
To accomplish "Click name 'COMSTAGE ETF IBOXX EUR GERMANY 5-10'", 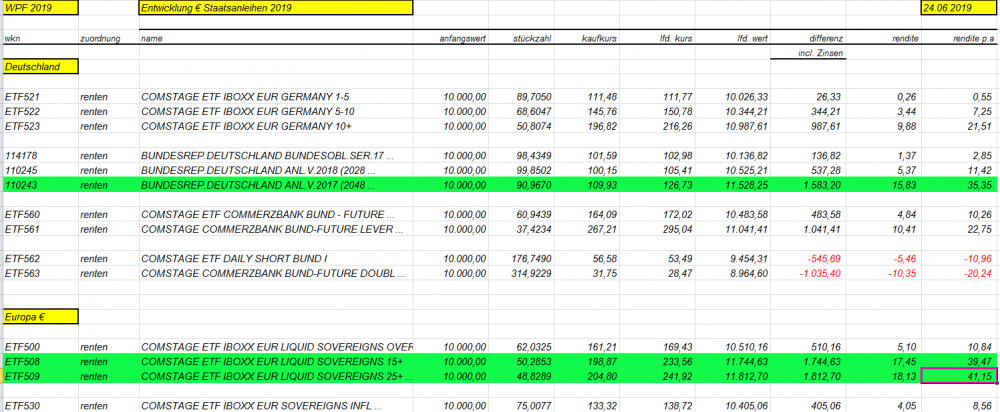I will pyautogui.click(x=247, y=112).
